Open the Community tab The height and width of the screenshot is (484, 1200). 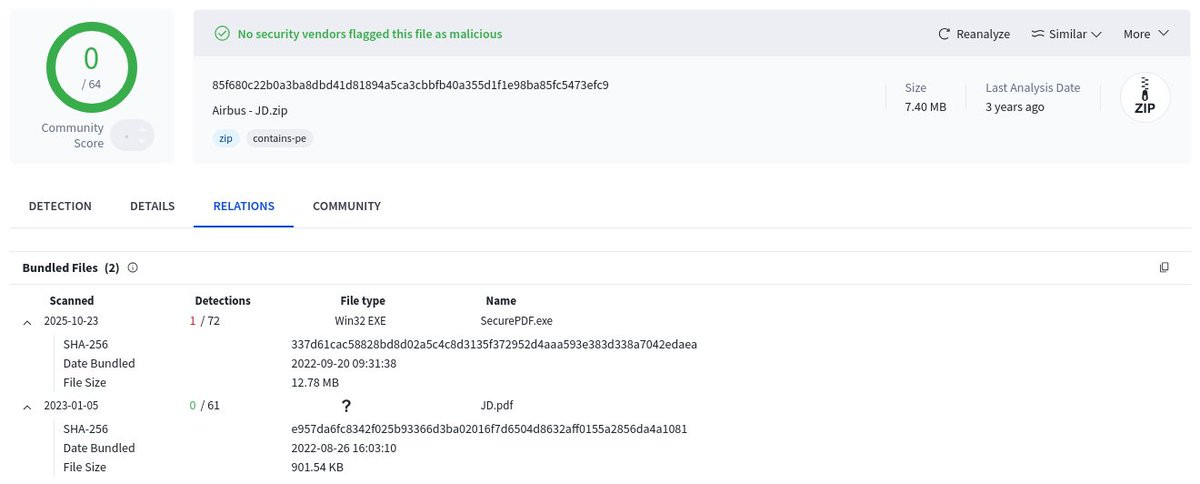[x=347, y=206]
